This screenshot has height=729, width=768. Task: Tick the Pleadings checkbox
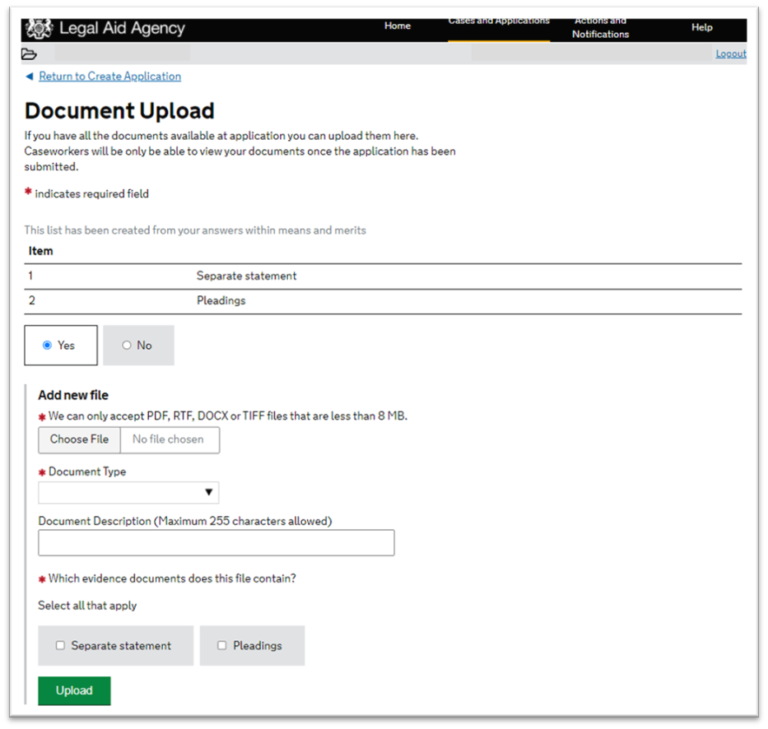[222, 646]
